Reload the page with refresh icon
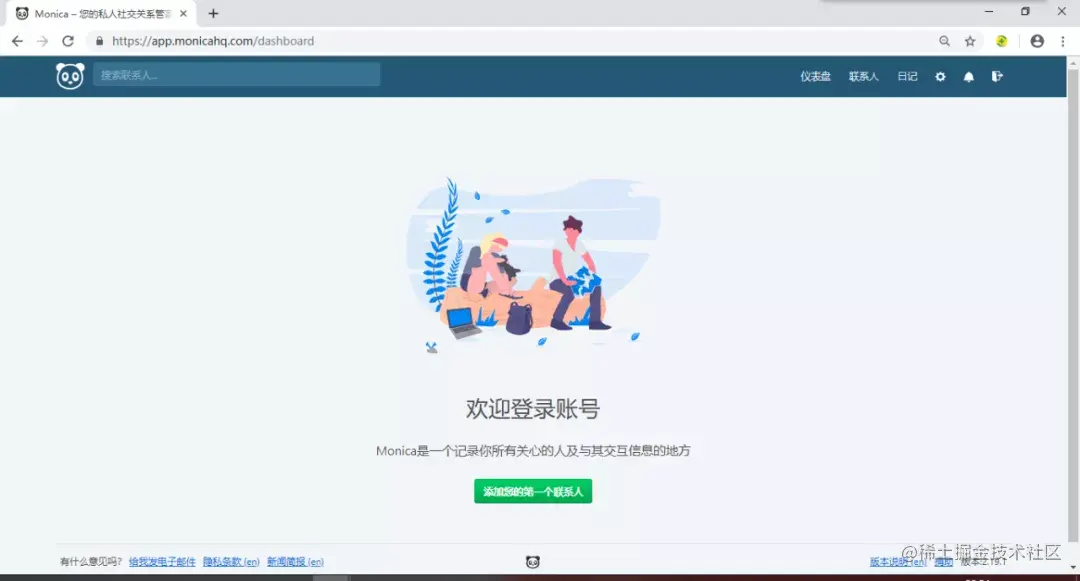 [68, 41]
